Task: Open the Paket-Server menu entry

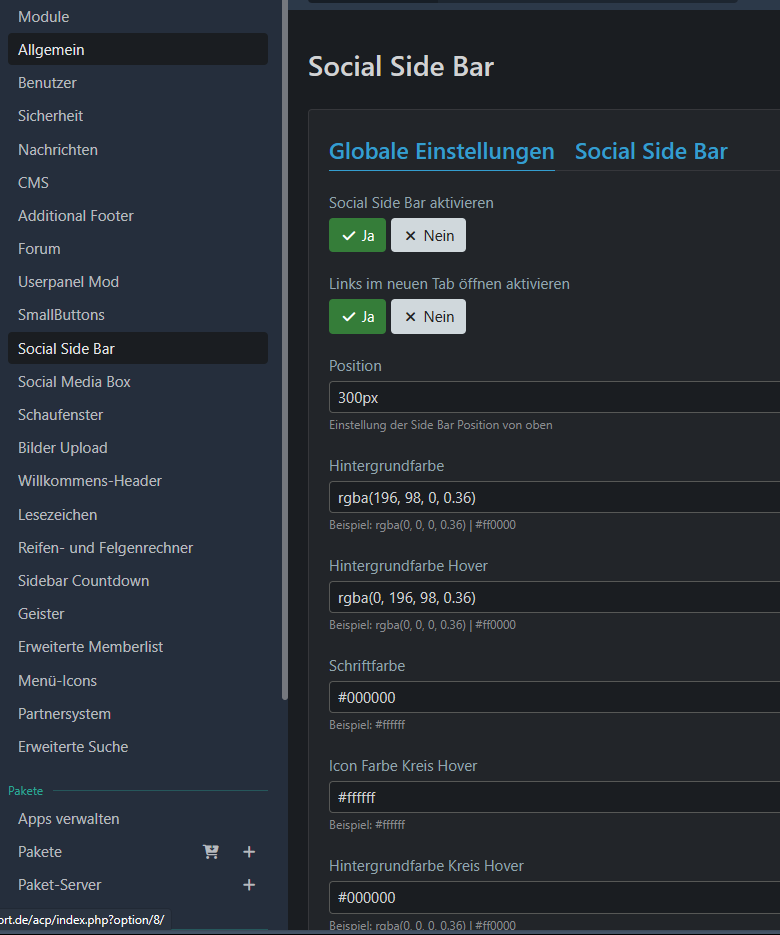Action: click(60, 885)
